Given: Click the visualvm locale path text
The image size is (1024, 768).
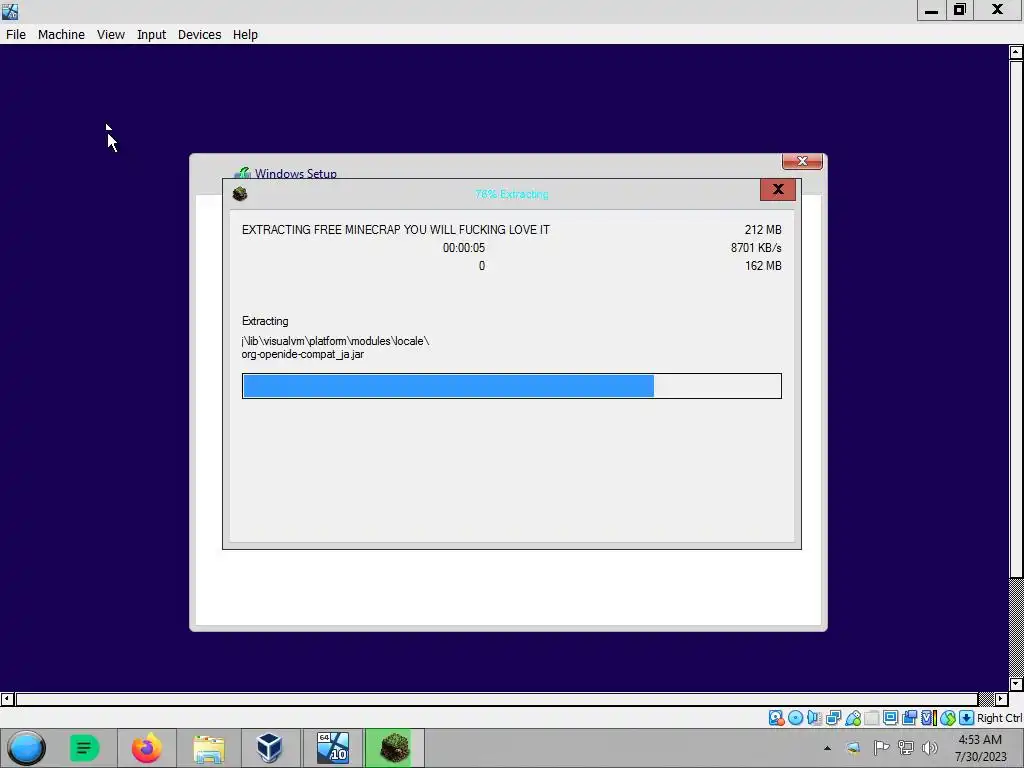Looking at the screenshot, I should pos(335,341).
